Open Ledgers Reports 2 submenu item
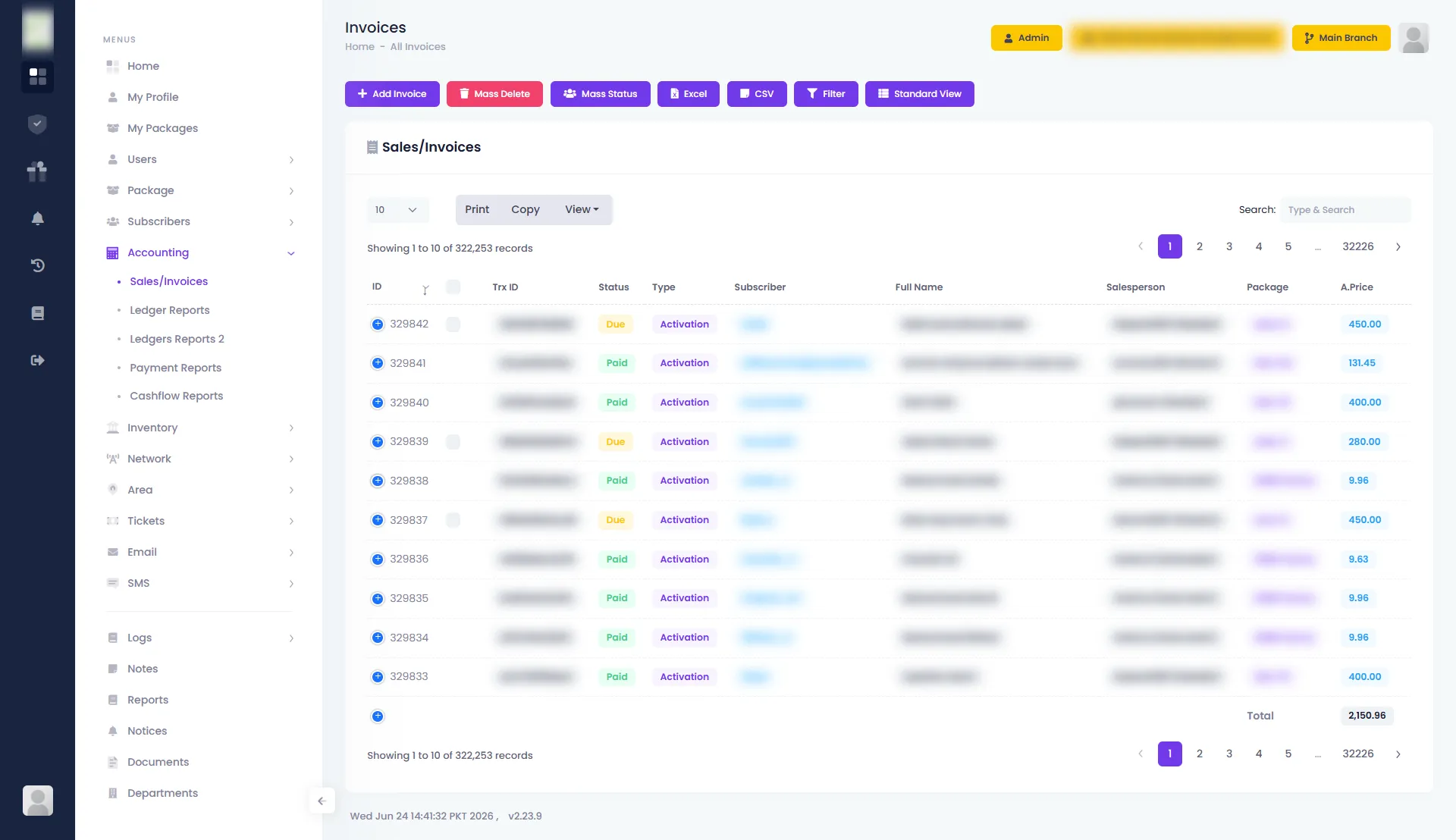Viewport: 1456px width, 840px height. [177, 339]
